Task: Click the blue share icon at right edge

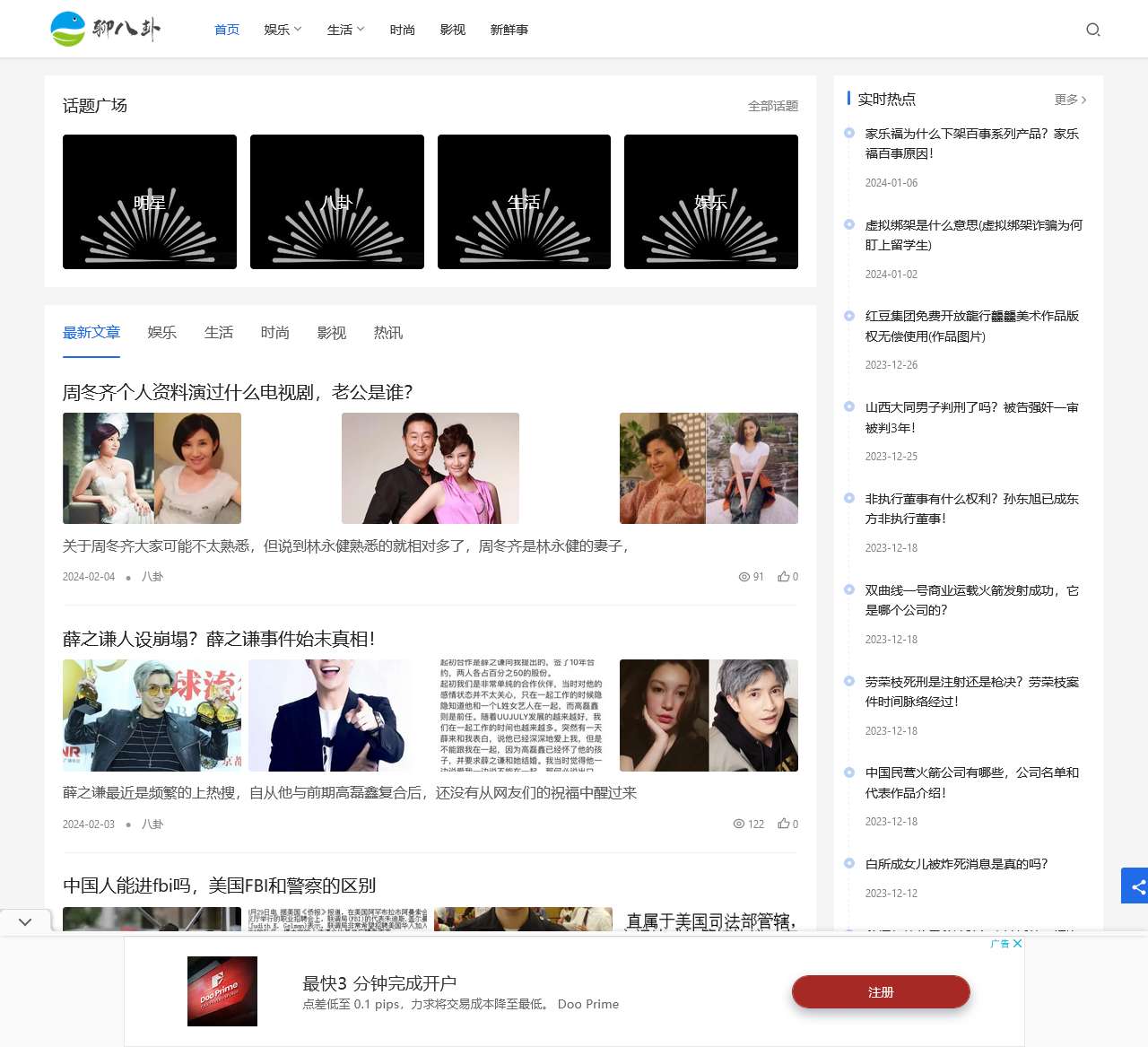Action: 1136,886
